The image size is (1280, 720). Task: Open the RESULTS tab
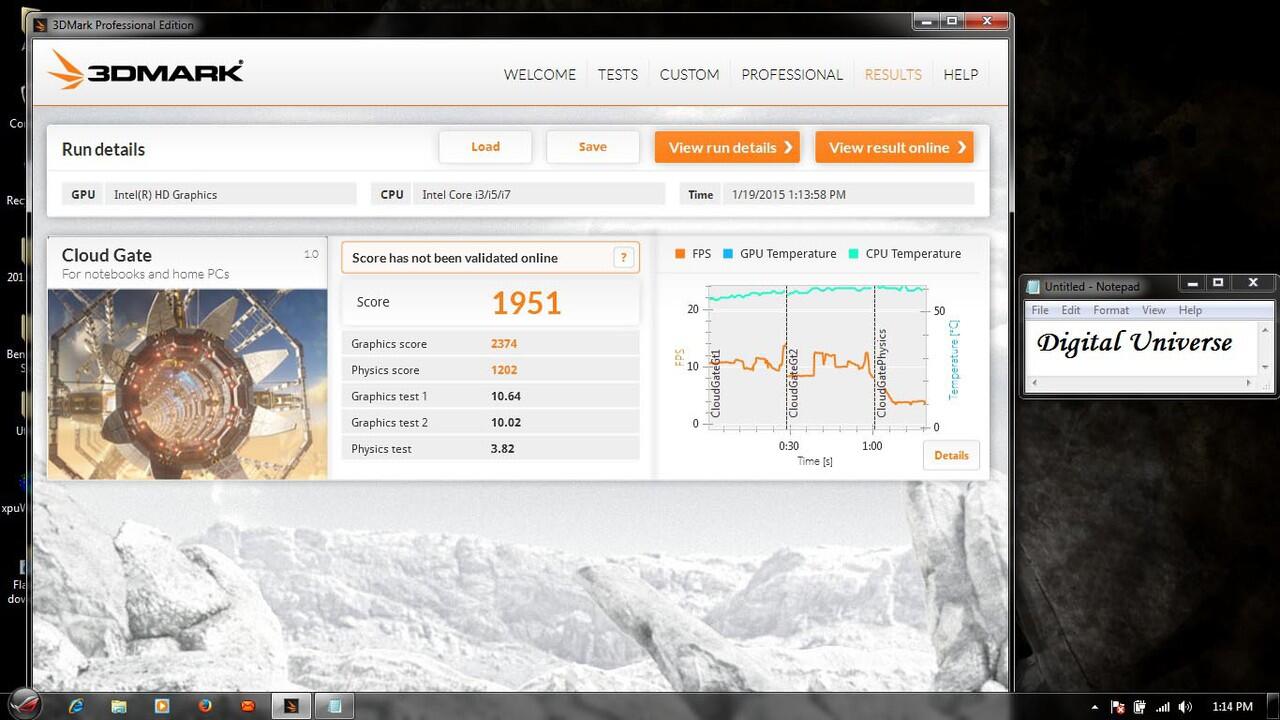(893, 74)
